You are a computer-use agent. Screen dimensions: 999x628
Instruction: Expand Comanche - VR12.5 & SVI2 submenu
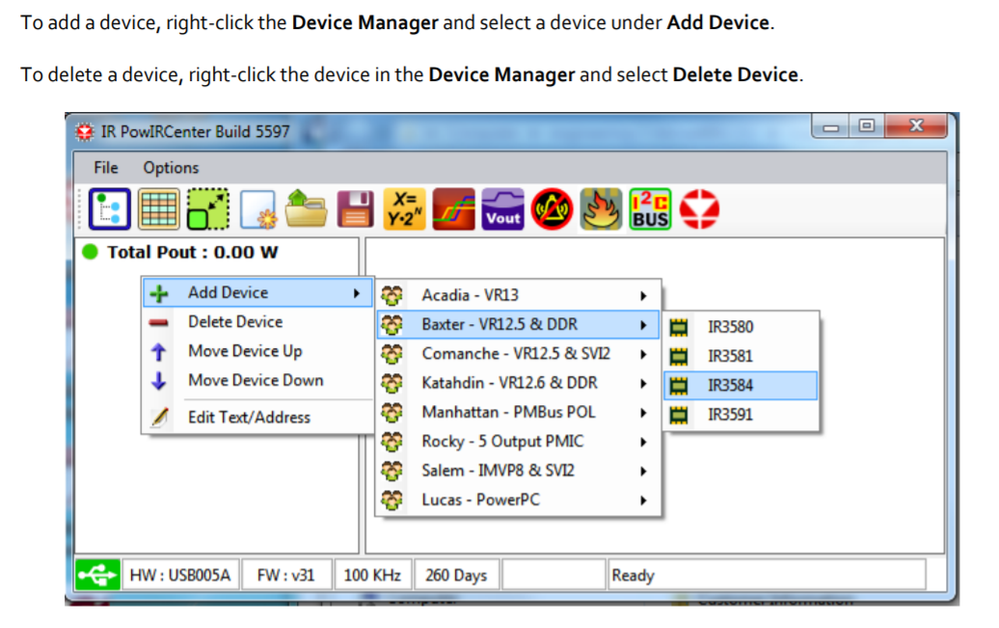517,353
